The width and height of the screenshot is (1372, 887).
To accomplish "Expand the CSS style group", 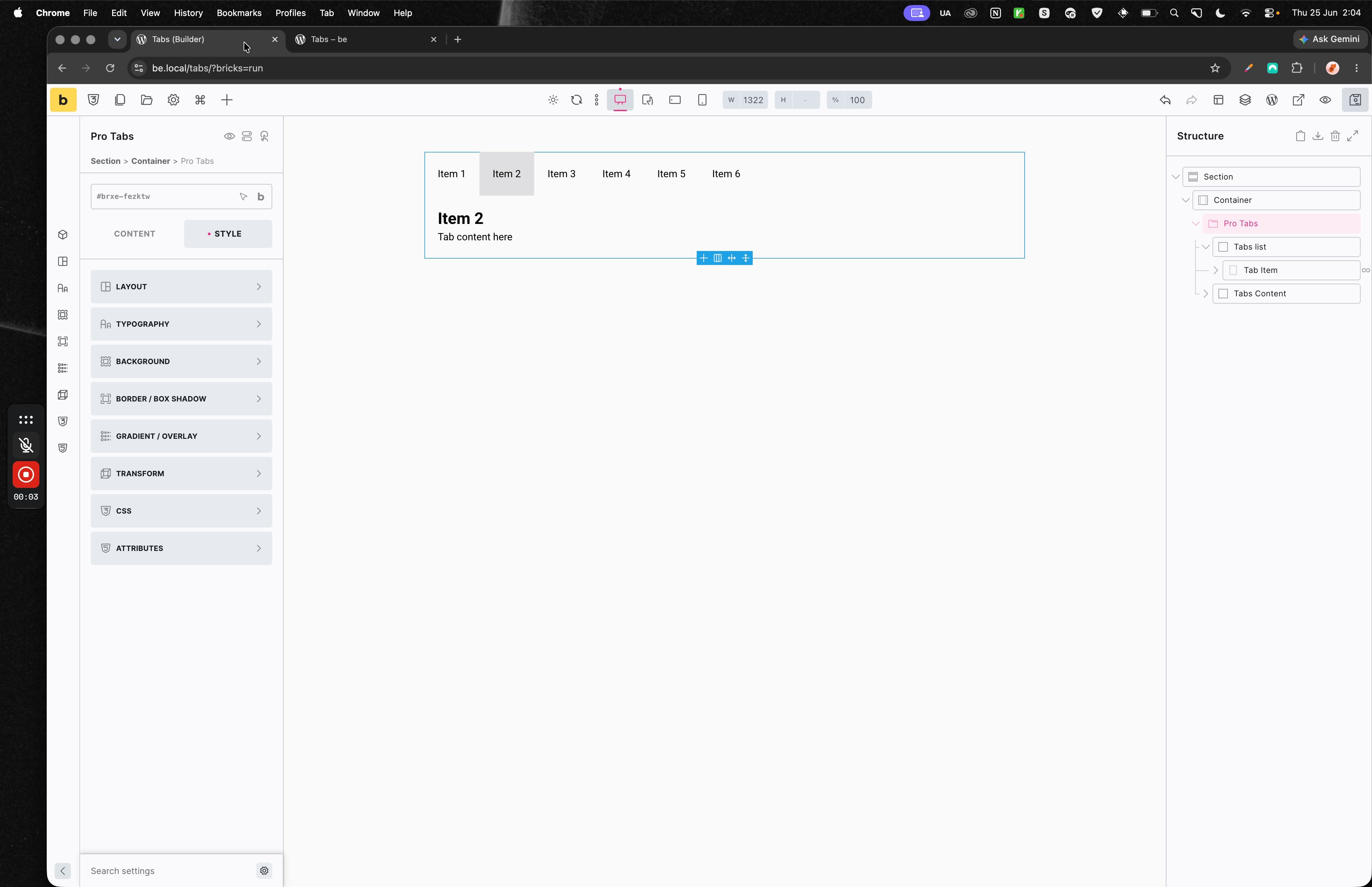I will click(x=182, y=512).
